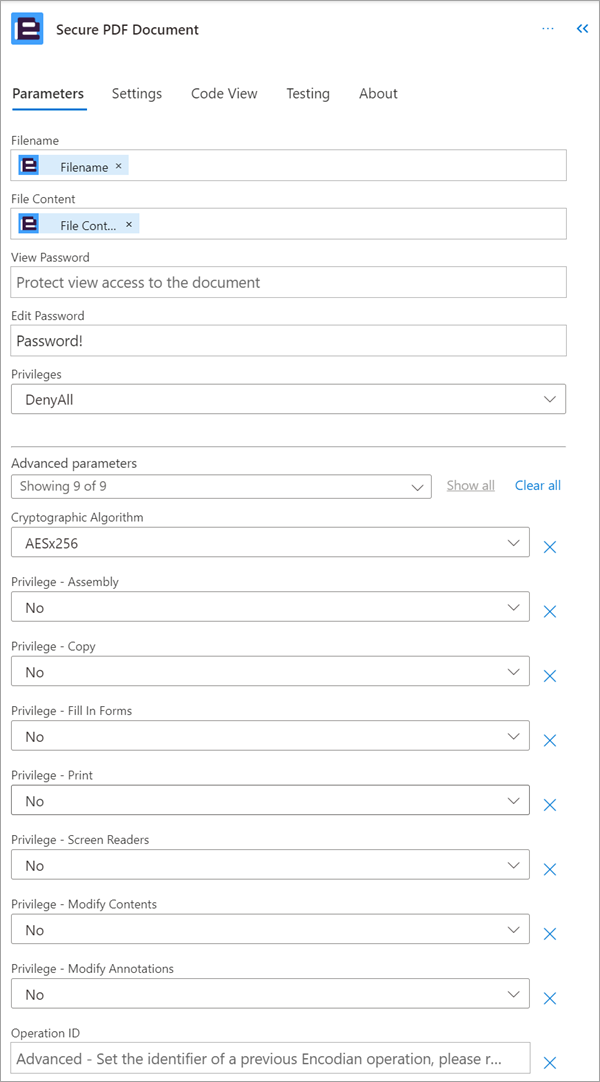Remove the Filename dynamic content token

pos(118,166)
